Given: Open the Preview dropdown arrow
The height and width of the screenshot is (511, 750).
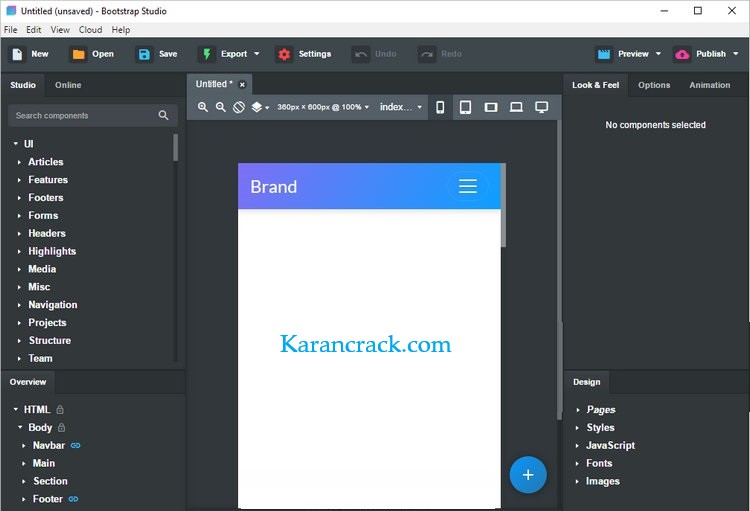Looking at the screenshot, I should pos(659,54).
